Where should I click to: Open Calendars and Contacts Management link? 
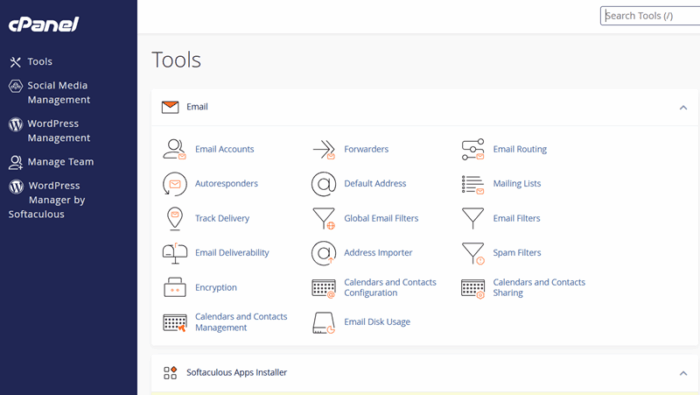[x=241, y=322]
